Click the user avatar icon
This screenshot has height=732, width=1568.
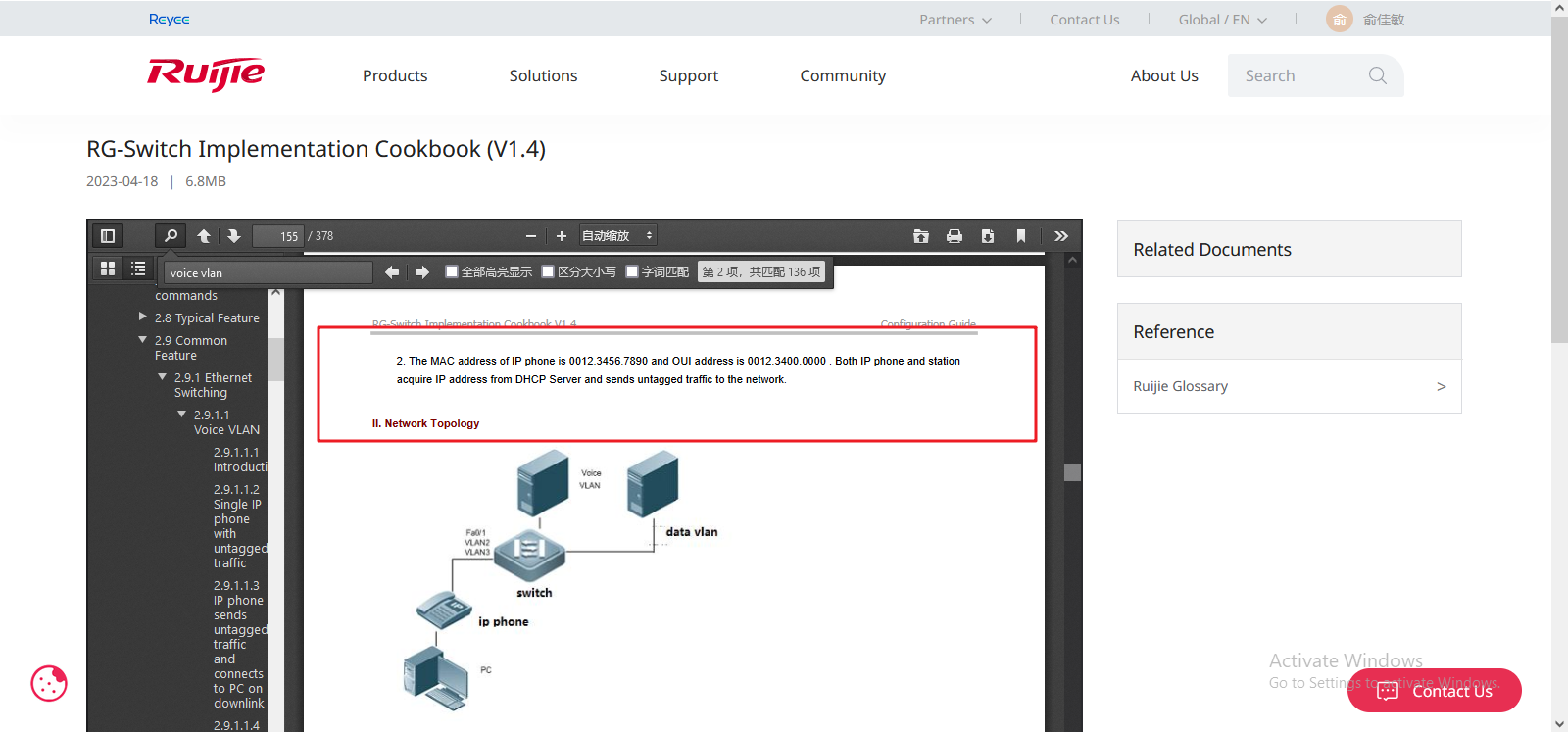pyautogui.click(x=1340, y=19)
